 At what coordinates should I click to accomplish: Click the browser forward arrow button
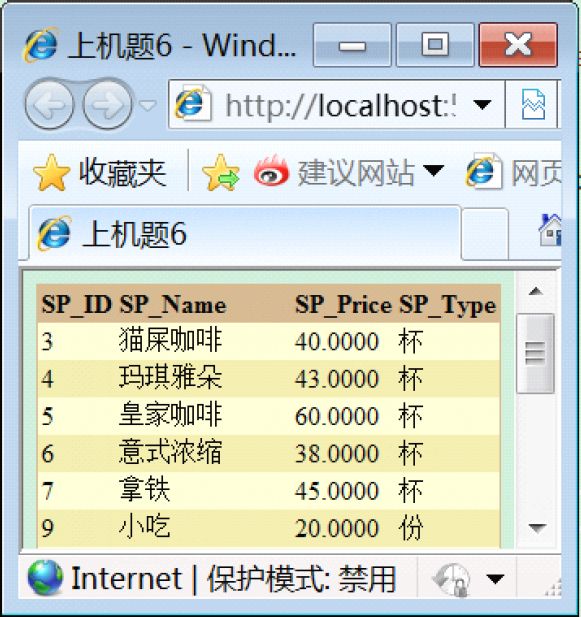click(x=107, y=105)
